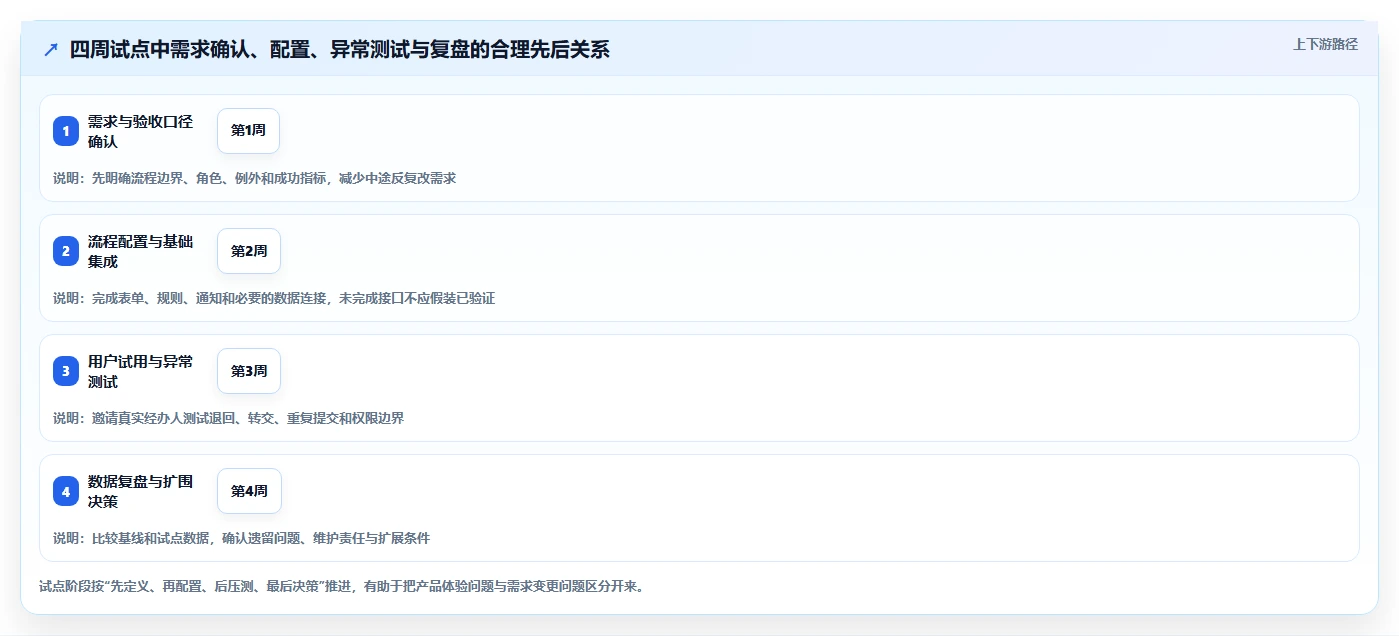Click the 第1周 week tag
The width and height of the screenshot is (1399, 636).
coord(248,131)
